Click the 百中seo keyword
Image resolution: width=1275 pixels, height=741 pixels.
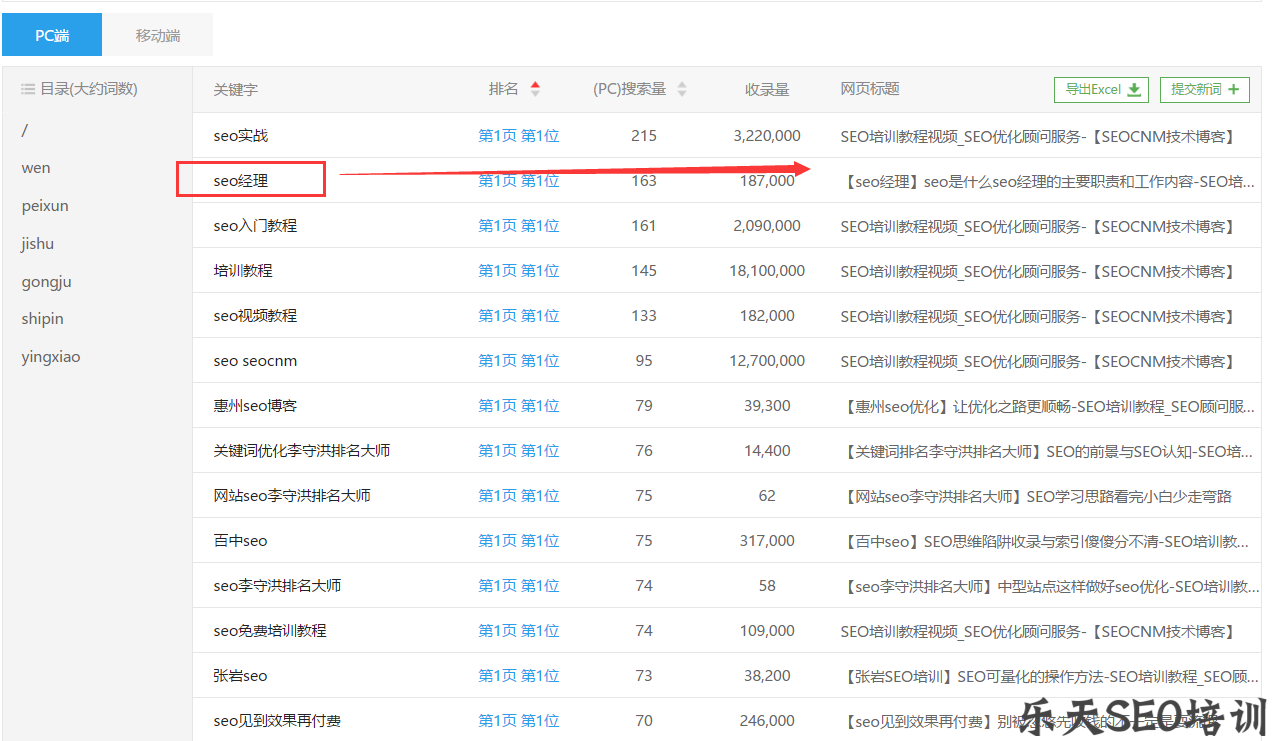[241, 541]
